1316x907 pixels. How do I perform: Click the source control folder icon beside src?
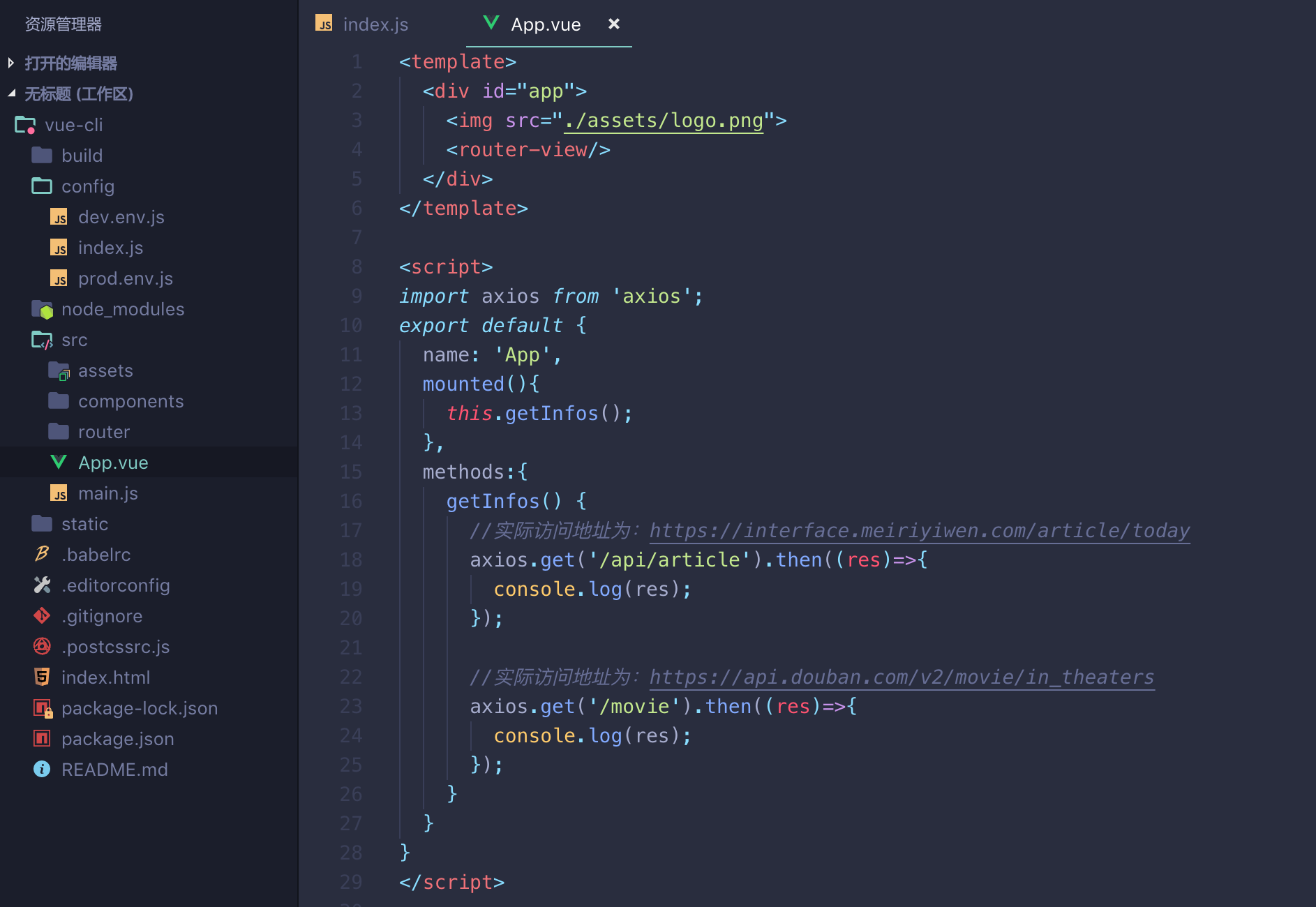point(42,340)
